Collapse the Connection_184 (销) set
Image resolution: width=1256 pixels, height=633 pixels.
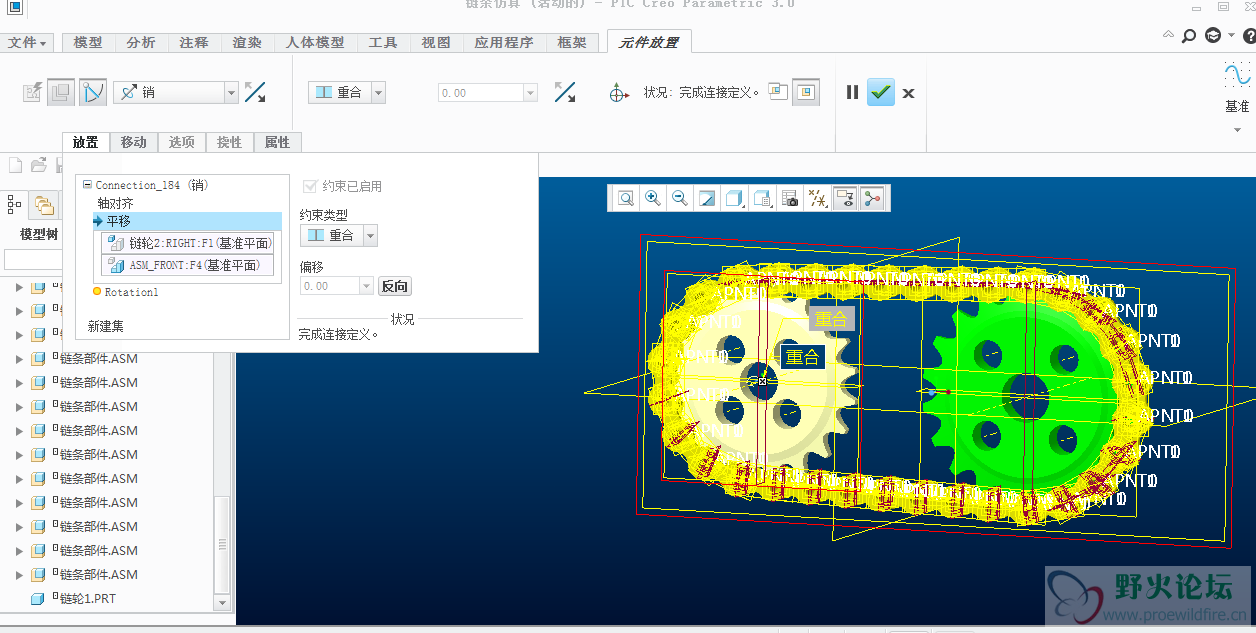87,185
